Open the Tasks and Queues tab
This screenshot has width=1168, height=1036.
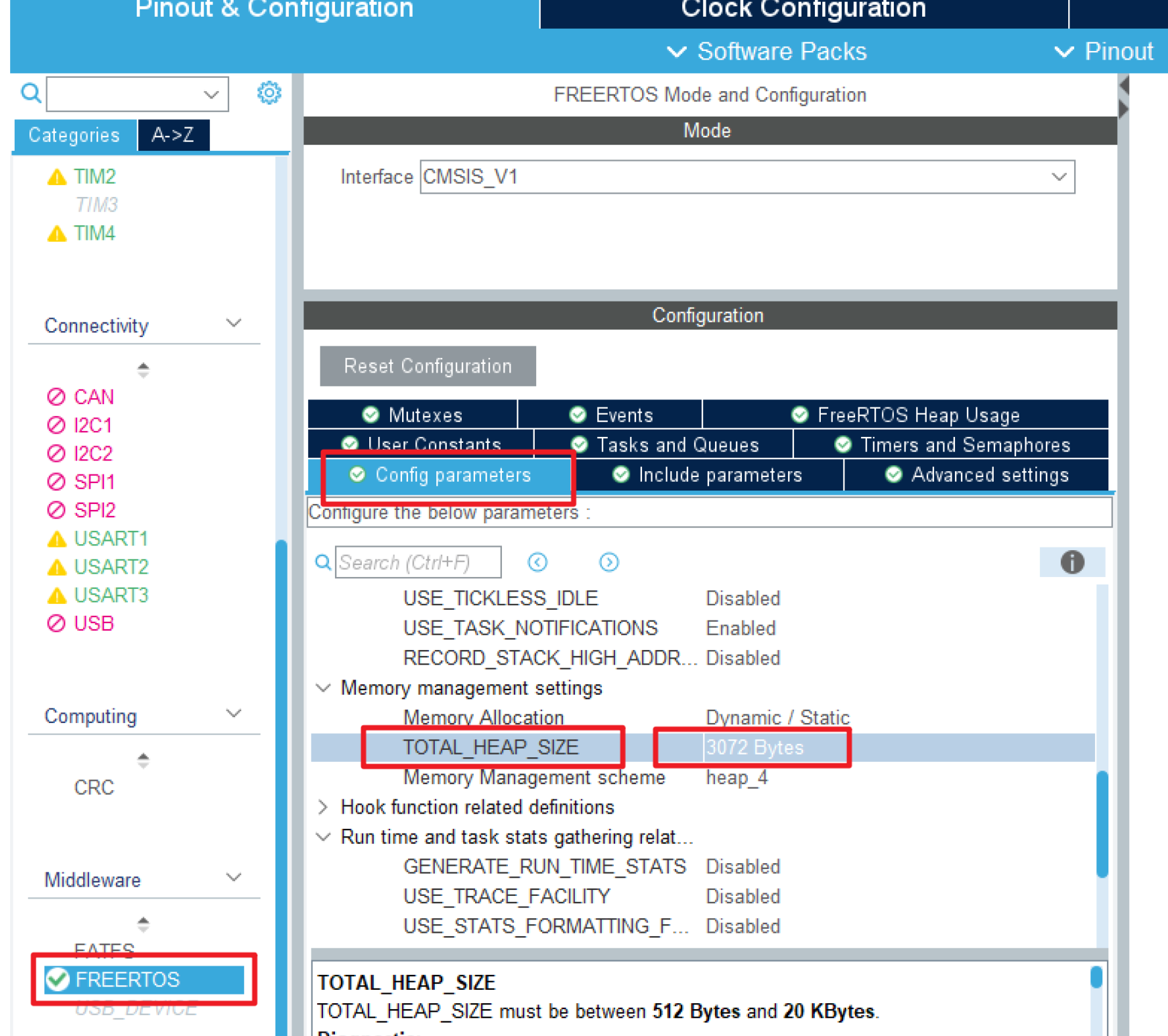click(x=664, y=444)
